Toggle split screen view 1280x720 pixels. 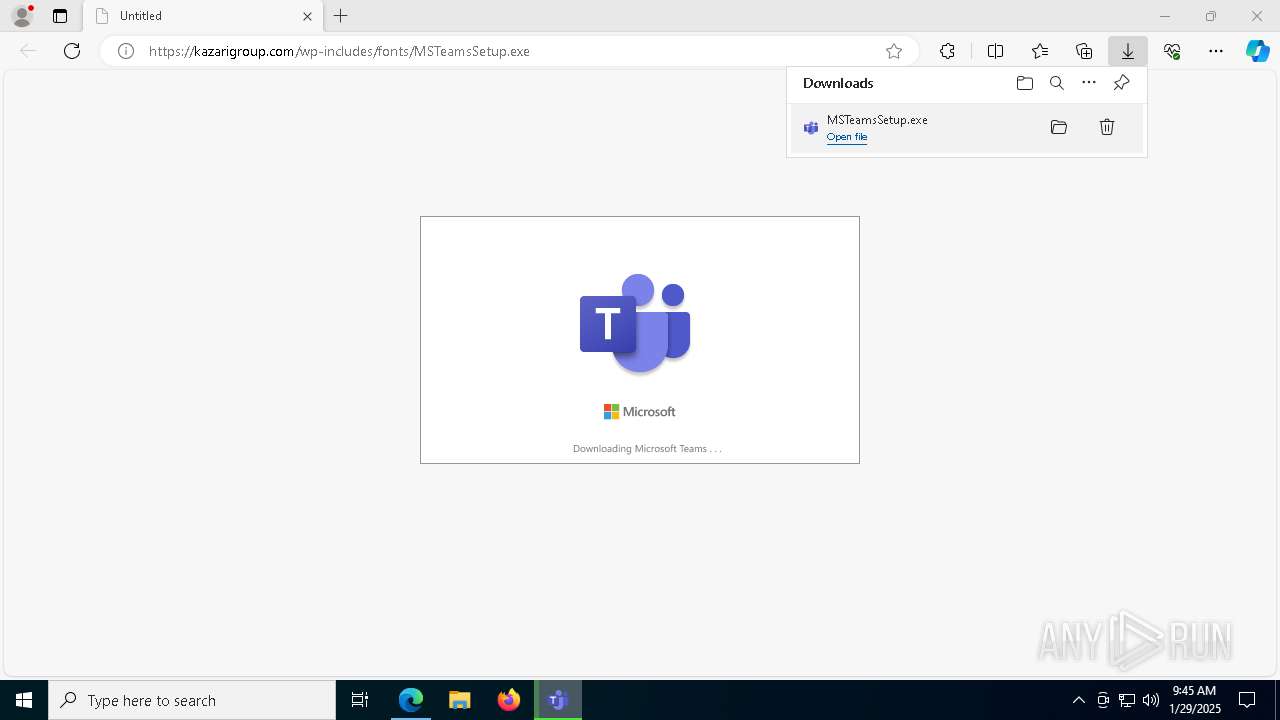pos(995,51)
